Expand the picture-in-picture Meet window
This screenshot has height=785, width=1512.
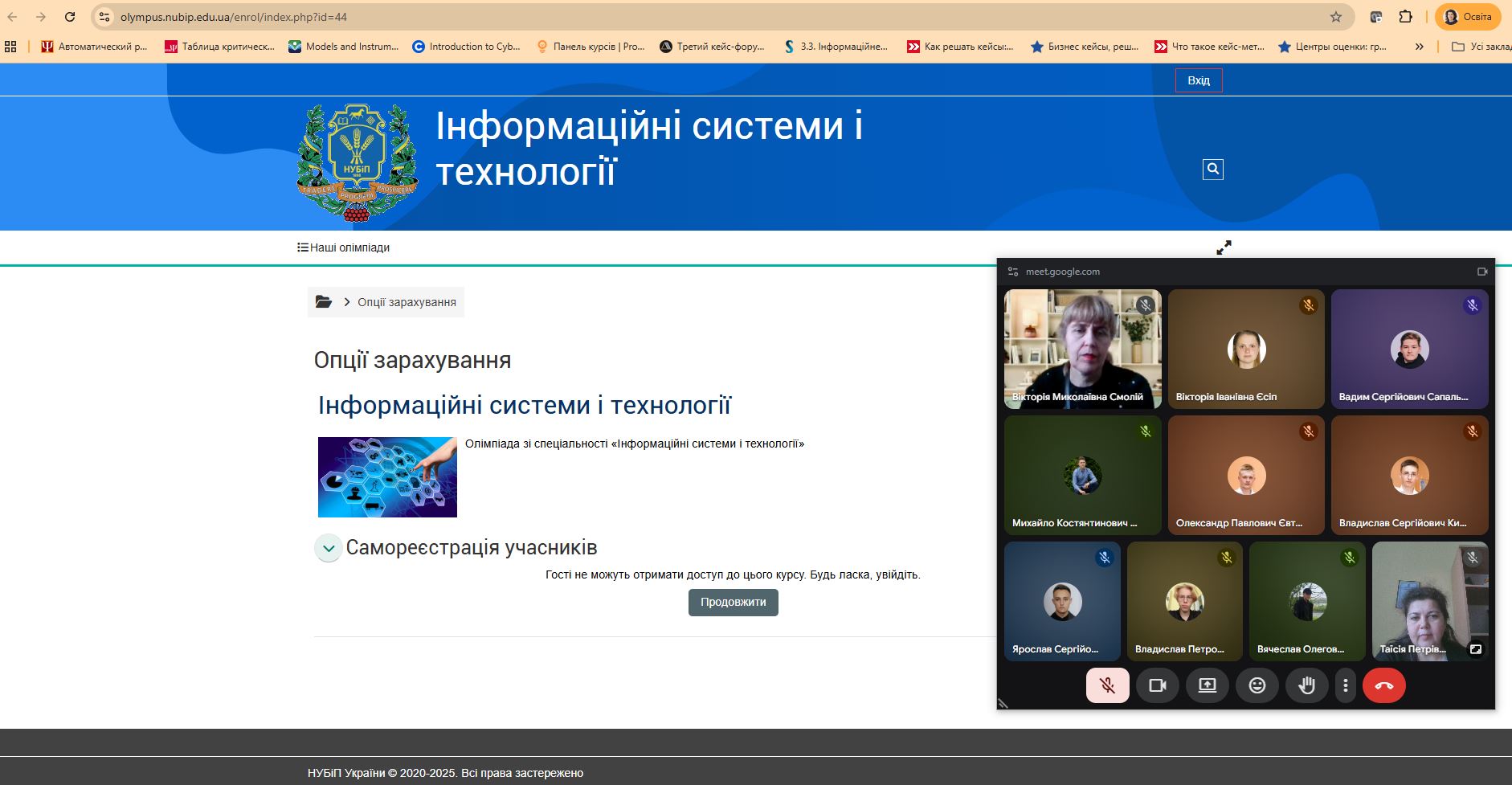(1224, 247)
